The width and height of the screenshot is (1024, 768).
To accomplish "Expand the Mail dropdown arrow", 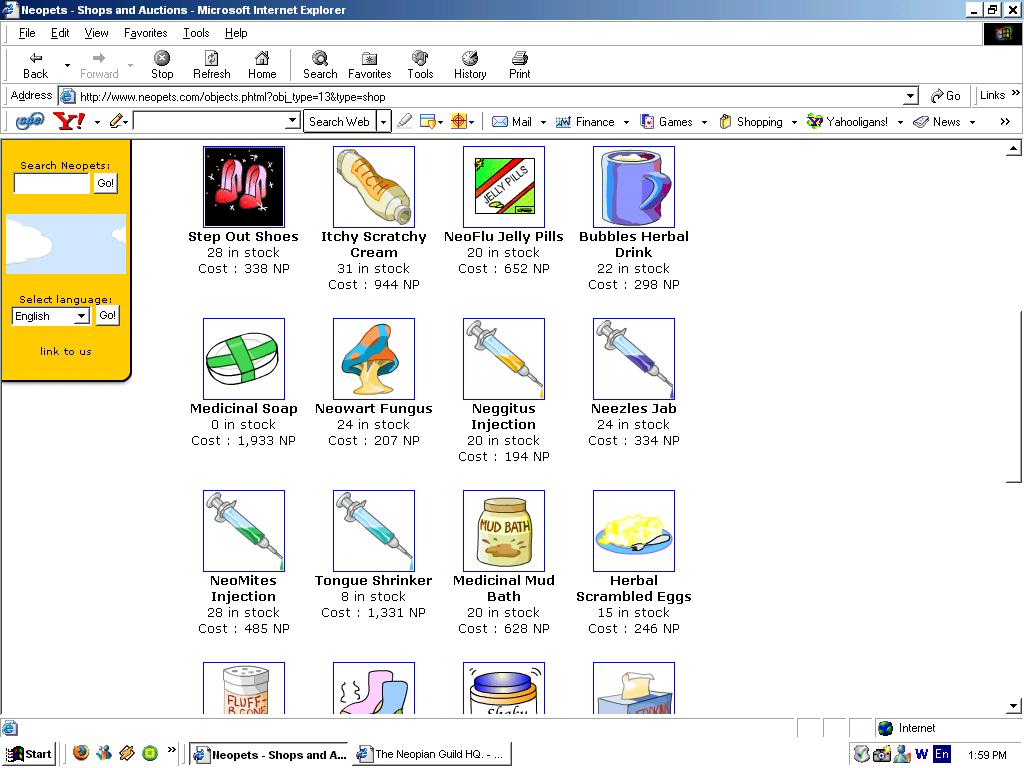I will pyautogui.click(x=543, y=122).
